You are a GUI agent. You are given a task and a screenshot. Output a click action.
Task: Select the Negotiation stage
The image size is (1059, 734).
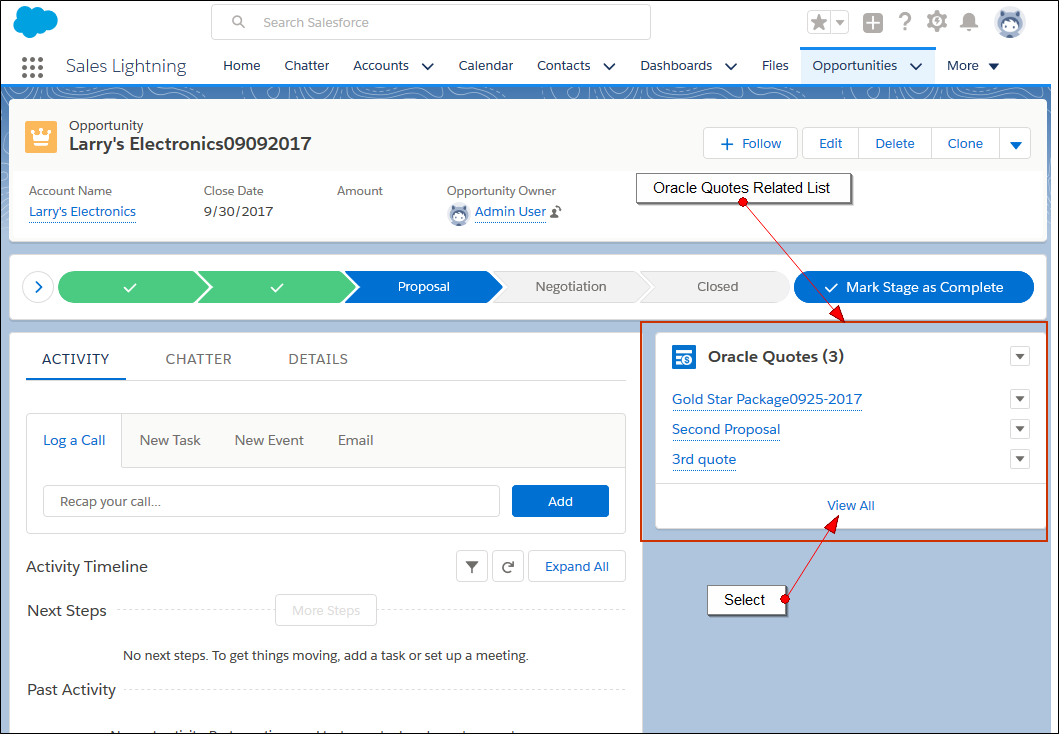(x=571, y=287)
